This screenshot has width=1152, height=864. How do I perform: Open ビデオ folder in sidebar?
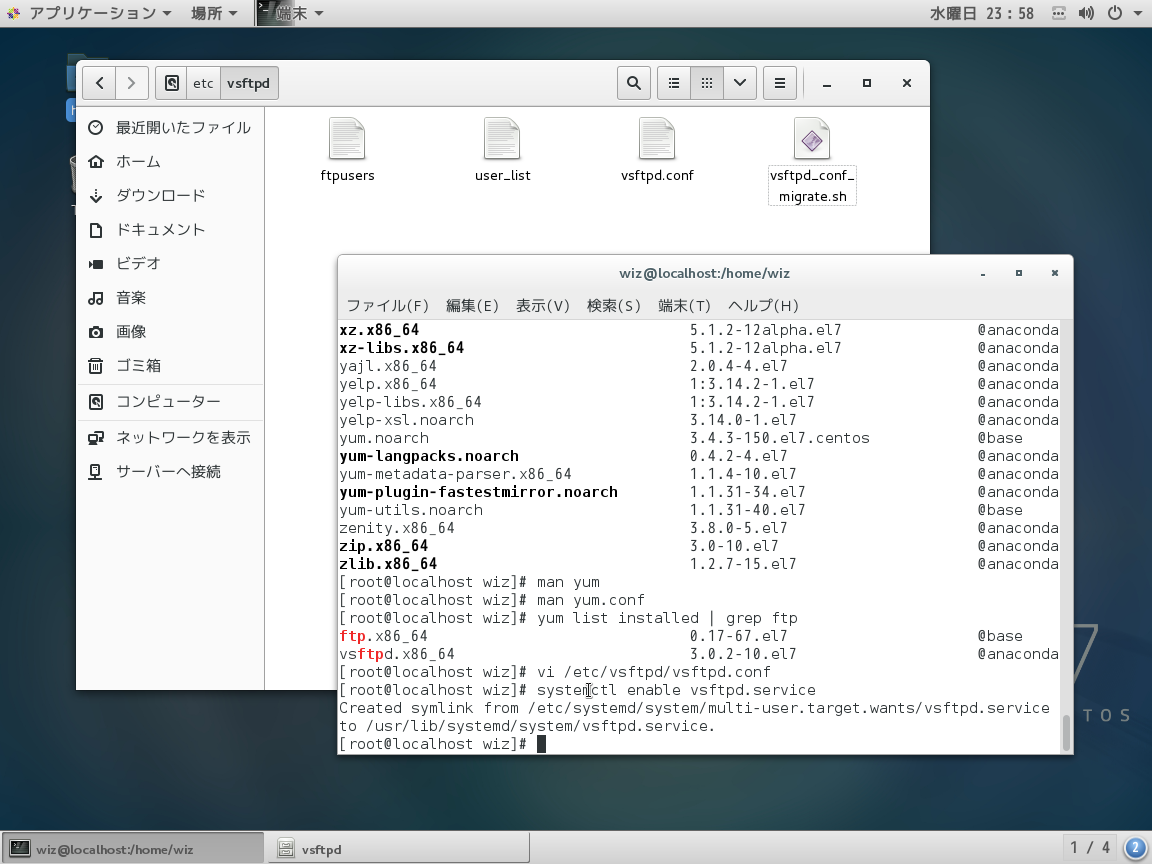point(170,264)
